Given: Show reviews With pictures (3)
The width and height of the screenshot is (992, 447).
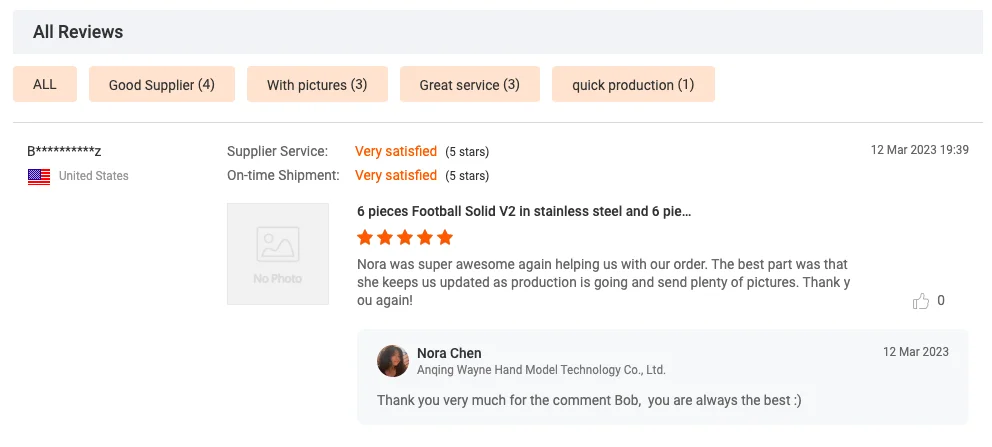Looking at the screenshot, I should tap(316, 85).
